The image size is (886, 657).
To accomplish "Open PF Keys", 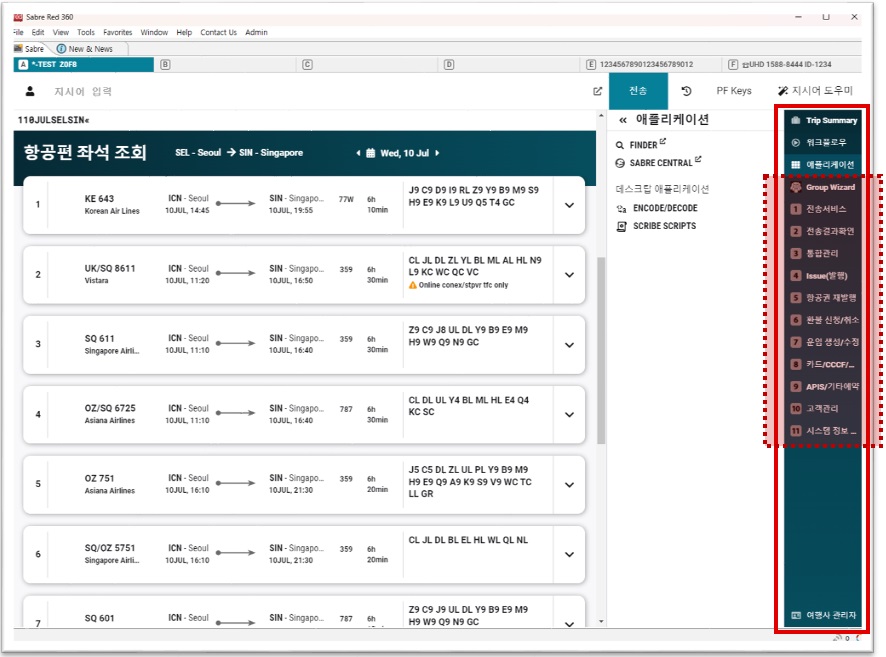I will point(734,91).
